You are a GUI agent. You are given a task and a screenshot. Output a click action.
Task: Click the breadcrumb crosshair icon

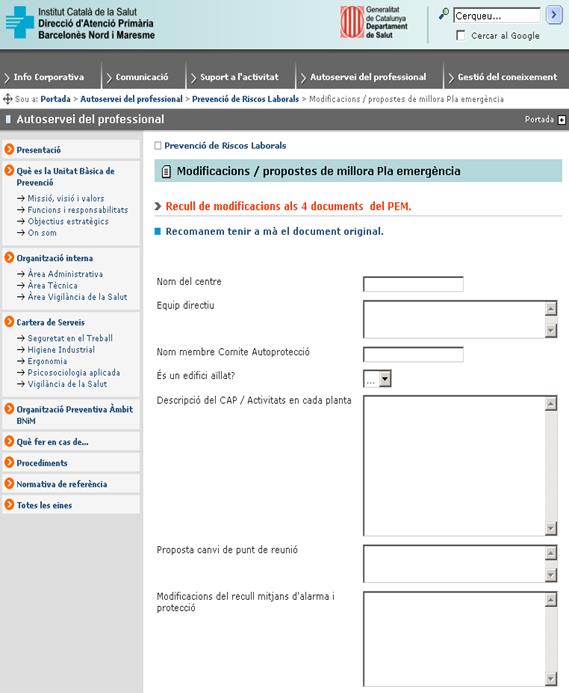[8, 99]
